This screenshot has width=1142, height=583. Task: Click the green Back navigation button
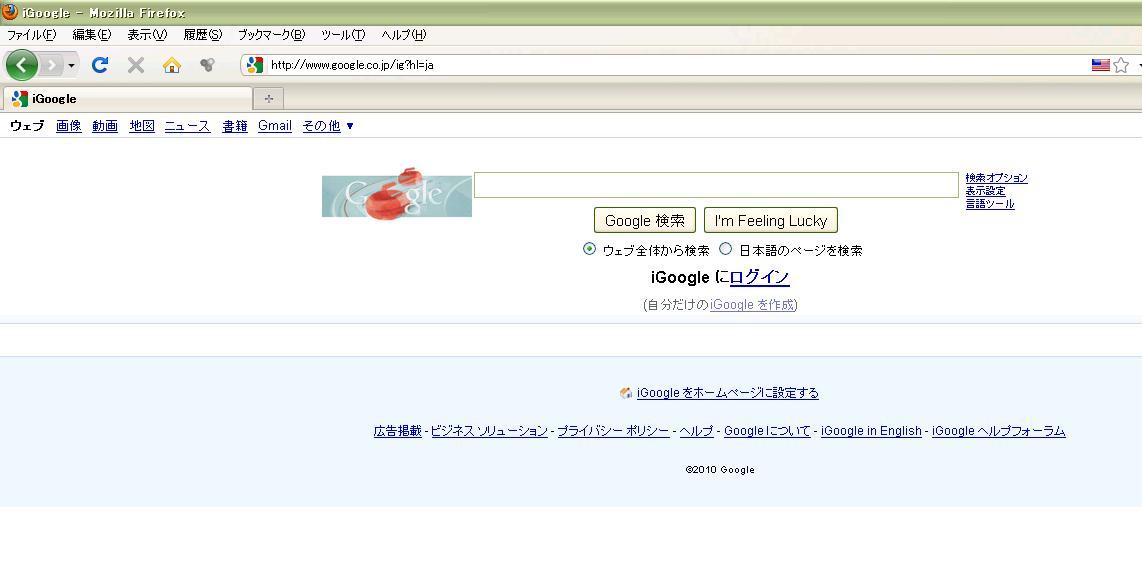coord(22,66)
